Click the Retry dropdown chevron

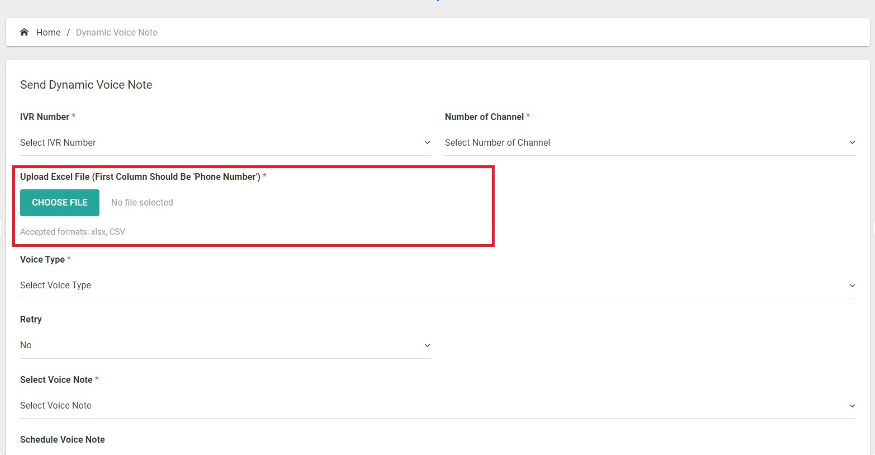(427, 346)
